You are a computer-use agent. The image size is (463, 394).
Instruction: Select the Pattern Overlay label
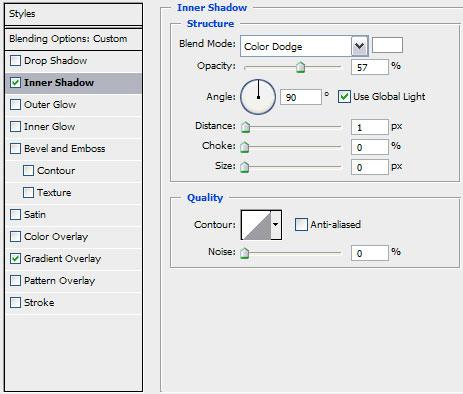[60, 281]
